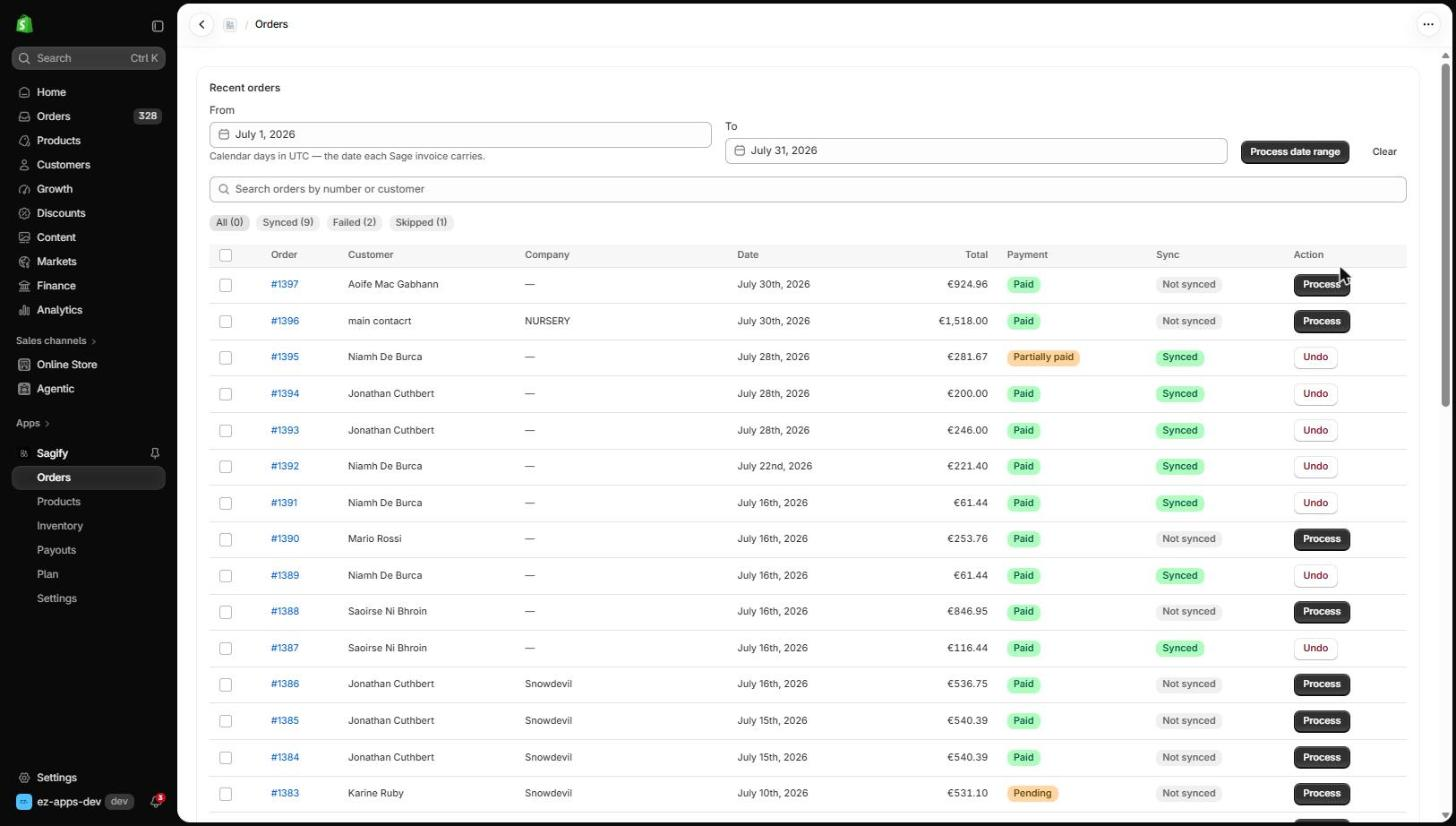
Task: Go back using the back arrow
Action: point(201,25)
